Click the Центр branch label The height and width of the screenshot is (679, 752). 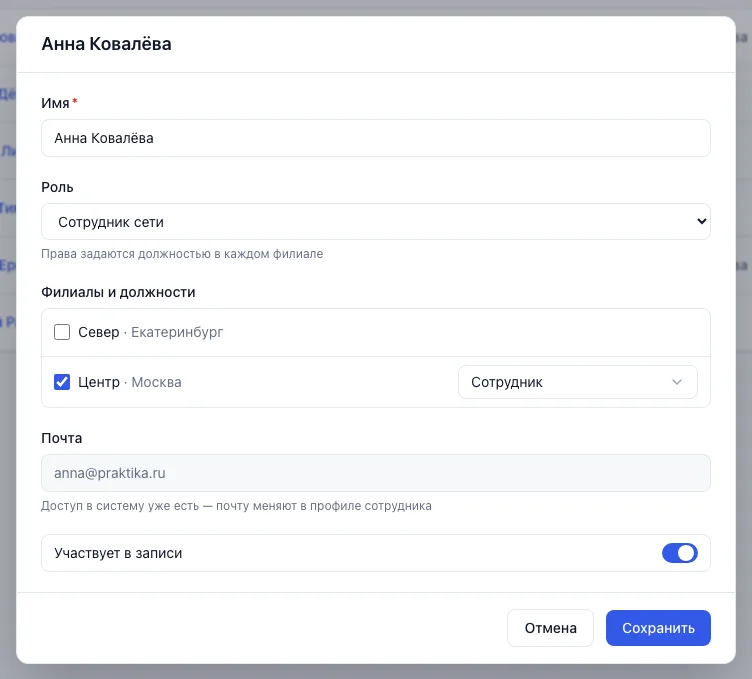click(99, 382)
